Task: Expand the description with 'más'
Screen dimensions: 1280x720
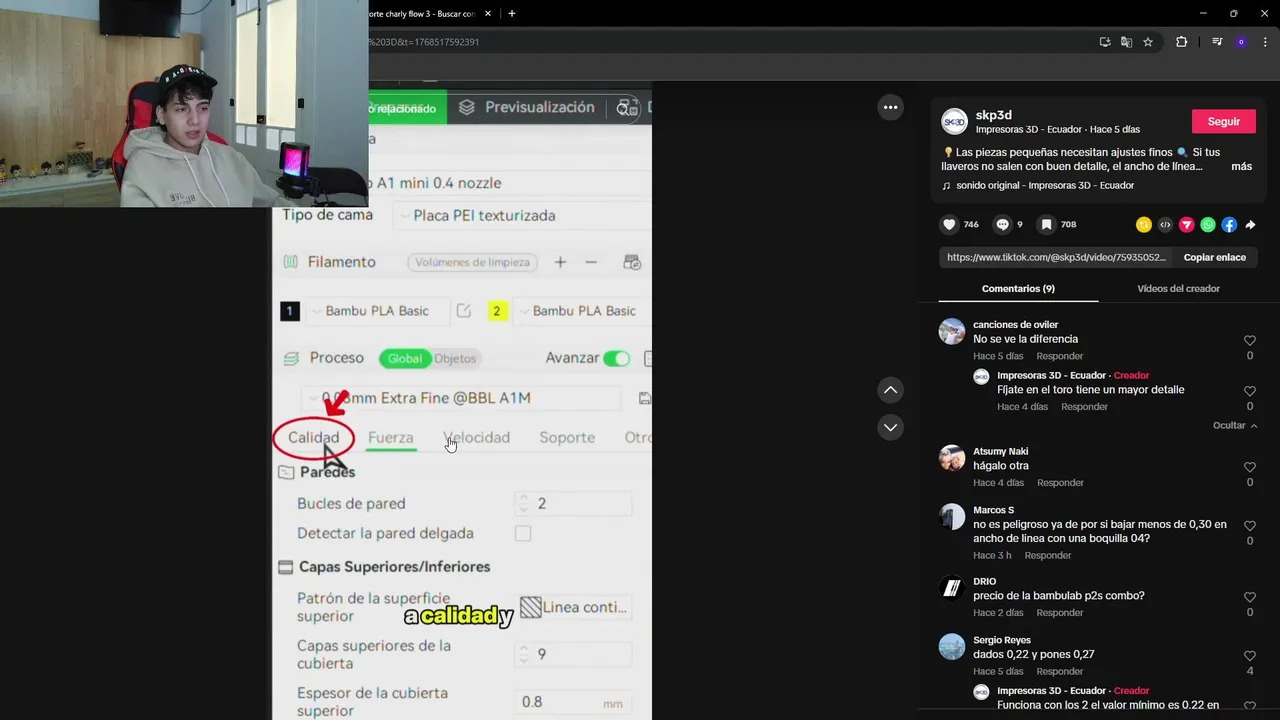Action: (x=1241, y=167)
